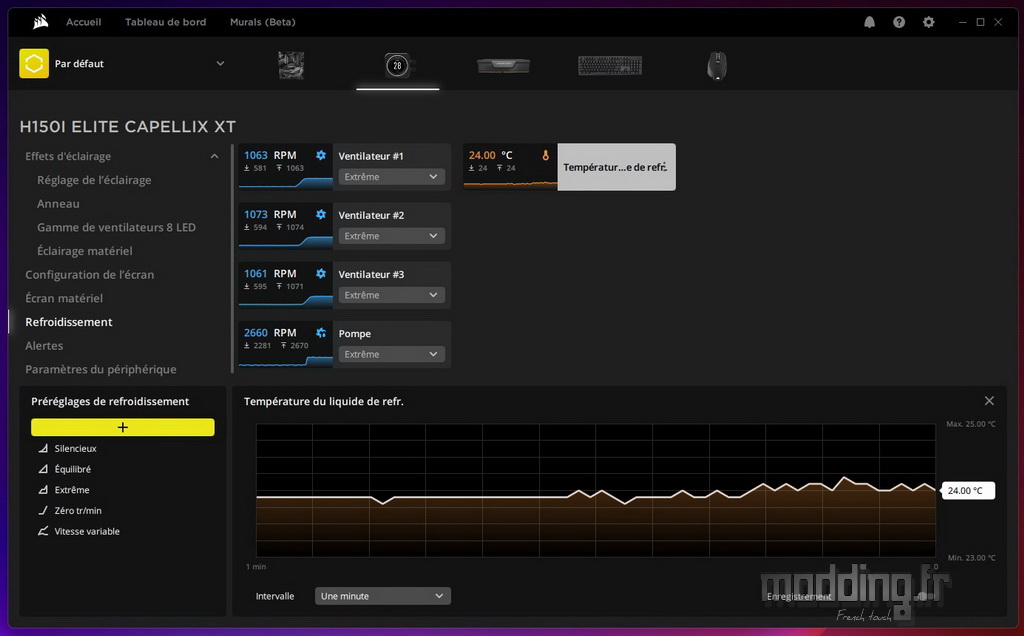Image resolution: width=1024 pixels, height=636 pixels.
Task: Open the help question mark icon
Action: (899, 22)
